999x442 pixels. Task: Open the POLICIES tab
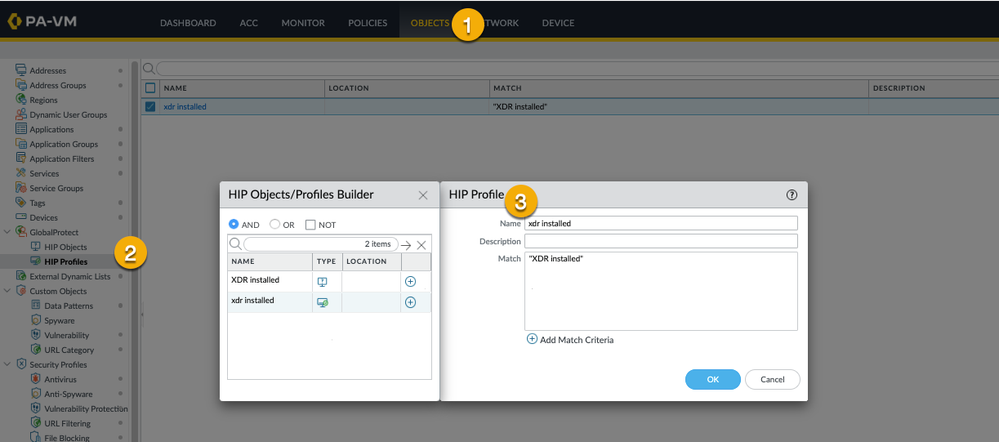click(367, 23)
